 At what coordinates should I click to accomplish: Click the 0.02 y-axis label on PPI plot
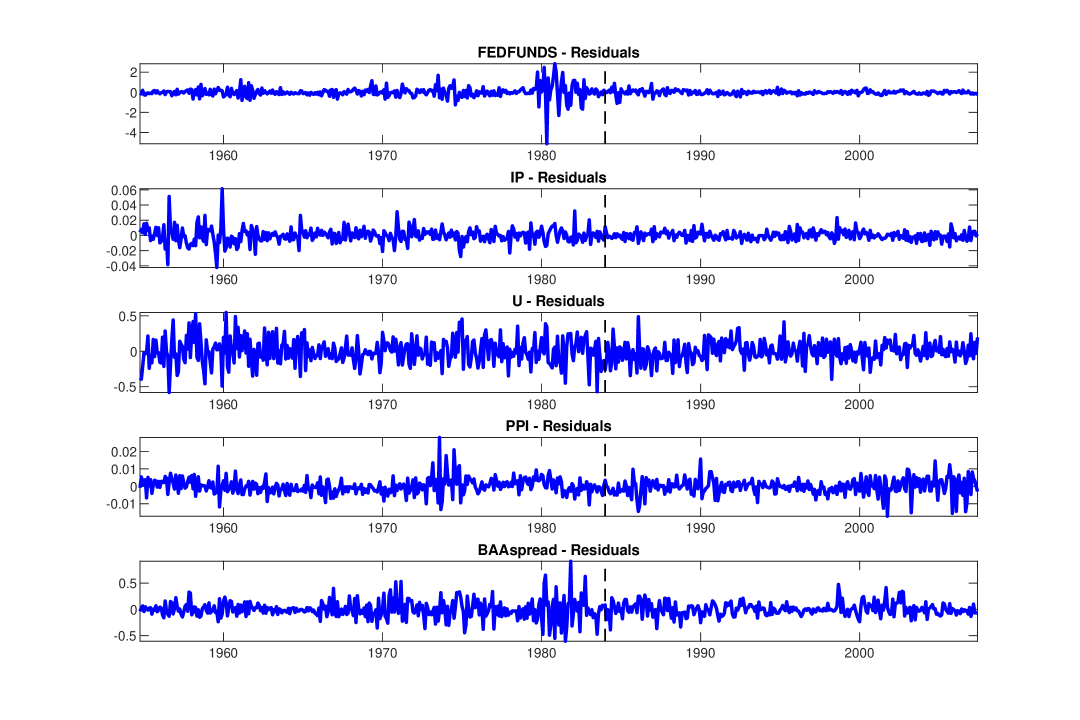coord(124,453)
